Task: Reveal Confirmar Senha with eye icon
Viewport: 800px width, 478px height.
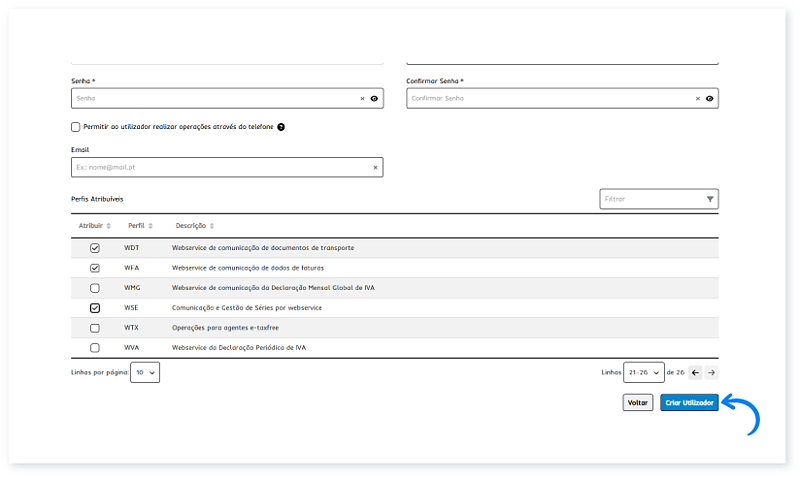Action: point(709,99)
